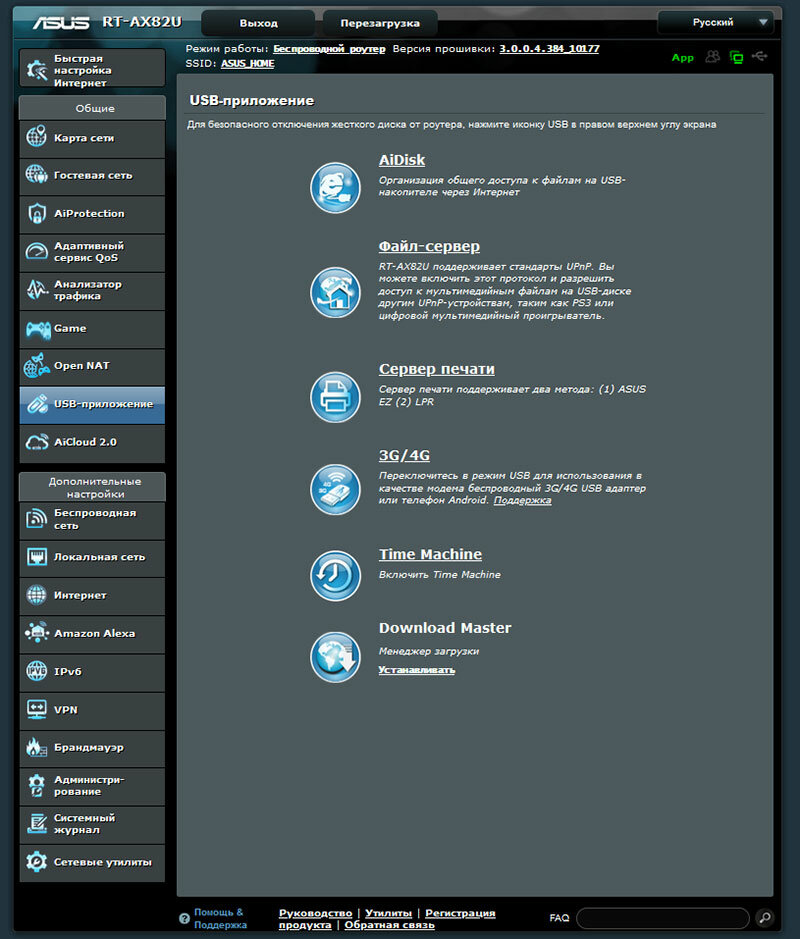800x939 pixels.
Task: Go to Адаптивный сервис QoS
Action: (x=92, y=252)
